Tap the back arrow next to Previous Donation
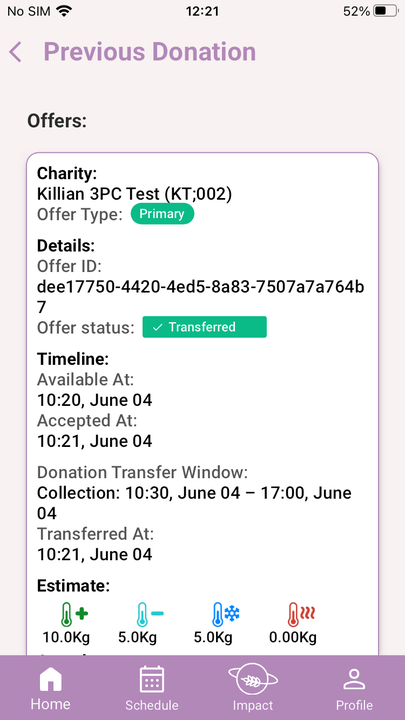The image size is (405, 720). pos(15,51)
